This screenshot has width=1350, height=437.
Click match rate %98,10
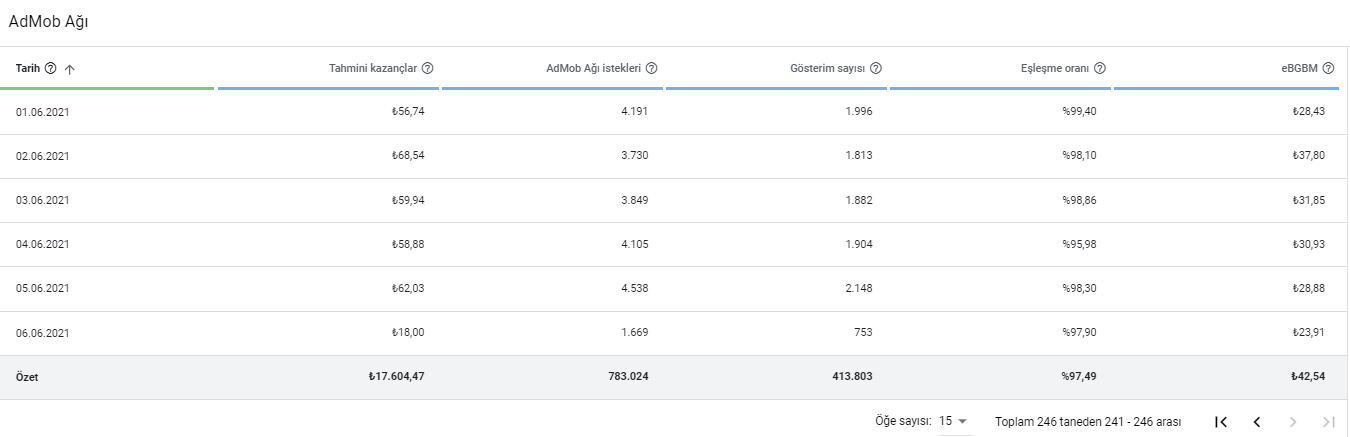[x=1080, y=155]
